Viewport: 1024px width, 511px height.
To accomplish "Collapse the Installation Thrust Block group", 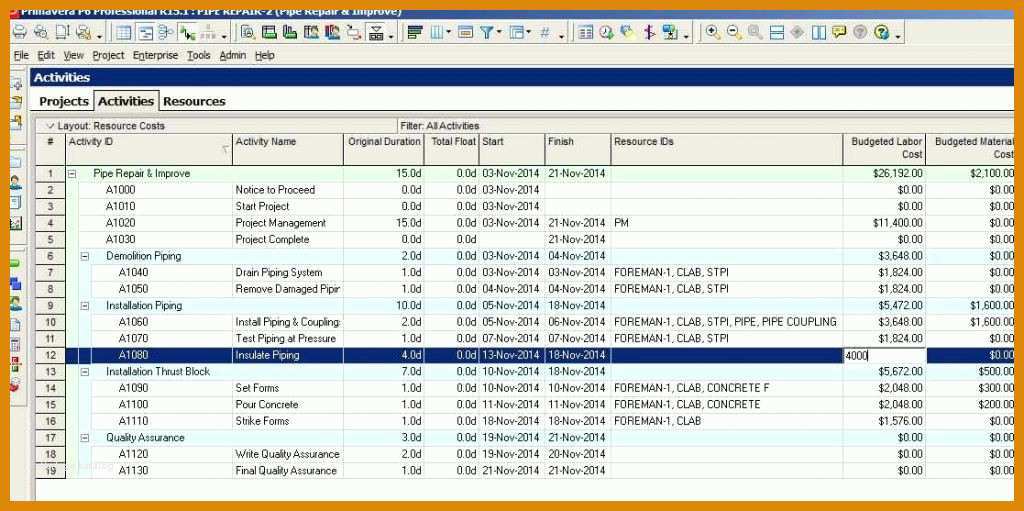I will [85, 371].
